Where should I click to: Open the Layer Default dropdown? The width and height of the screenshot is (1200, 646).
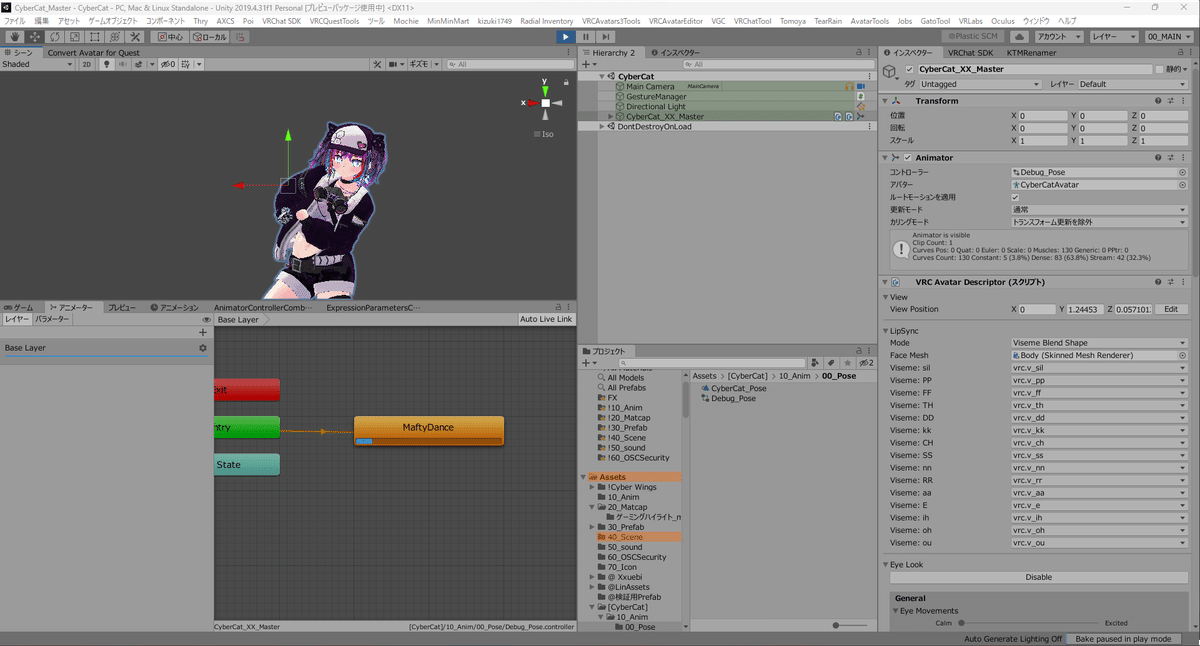pos(1131,85)
